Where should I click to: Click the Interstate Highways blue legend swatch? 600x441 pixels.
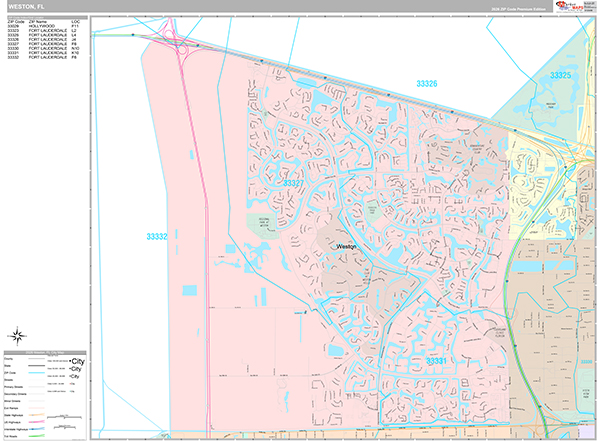tap(36, 429)
